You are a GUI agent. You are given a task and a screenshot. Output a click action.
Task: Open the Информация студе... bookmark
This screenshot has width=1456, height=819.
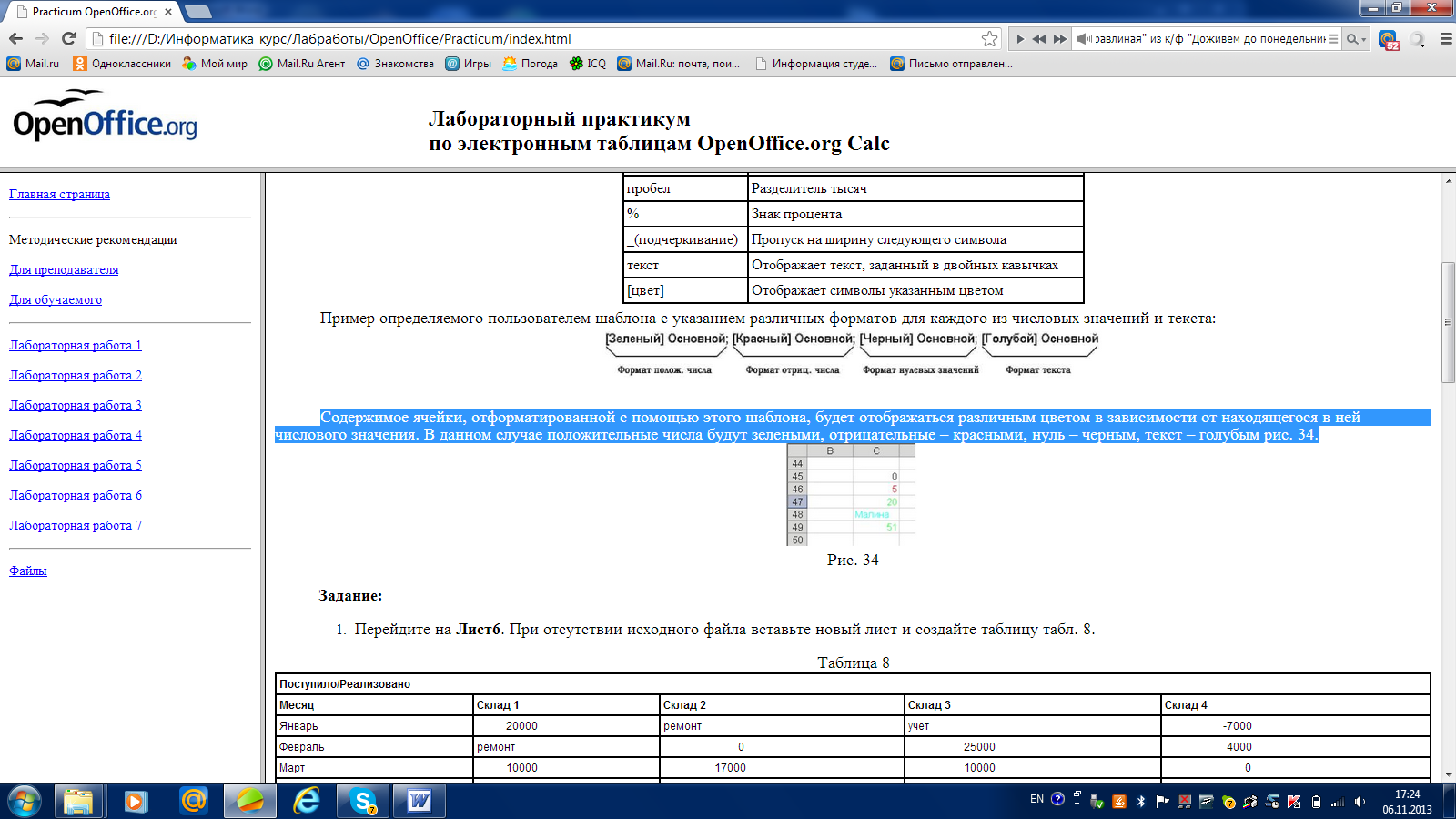pos(815,64)
